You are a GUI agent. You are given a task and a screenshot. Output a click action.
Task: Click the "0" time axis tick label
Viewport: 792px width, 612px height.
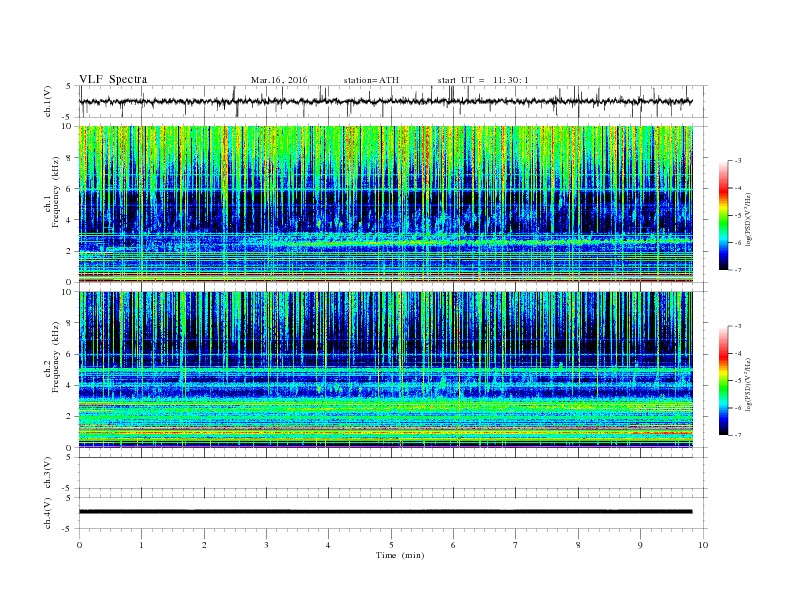tap(79, 545)
